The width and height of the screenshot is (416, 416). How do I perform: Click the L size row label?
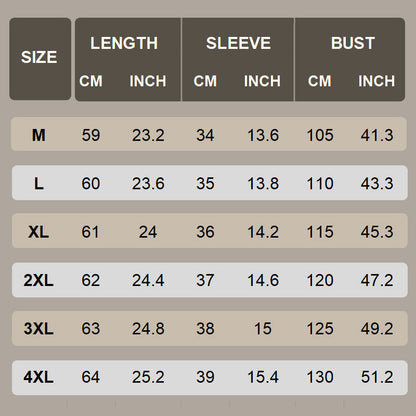pos(39,184)
